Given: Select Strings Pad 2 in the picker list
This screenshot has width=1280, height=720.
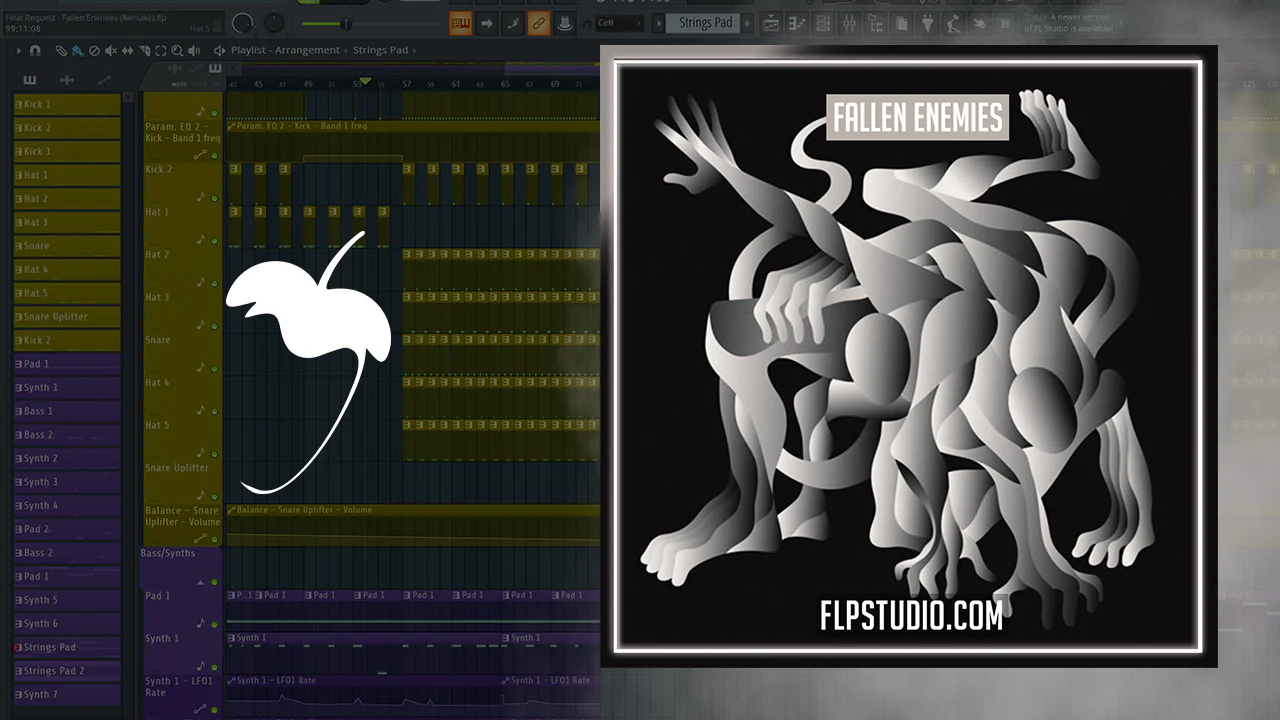Looking at the screenshot, I should pos(67,671).
